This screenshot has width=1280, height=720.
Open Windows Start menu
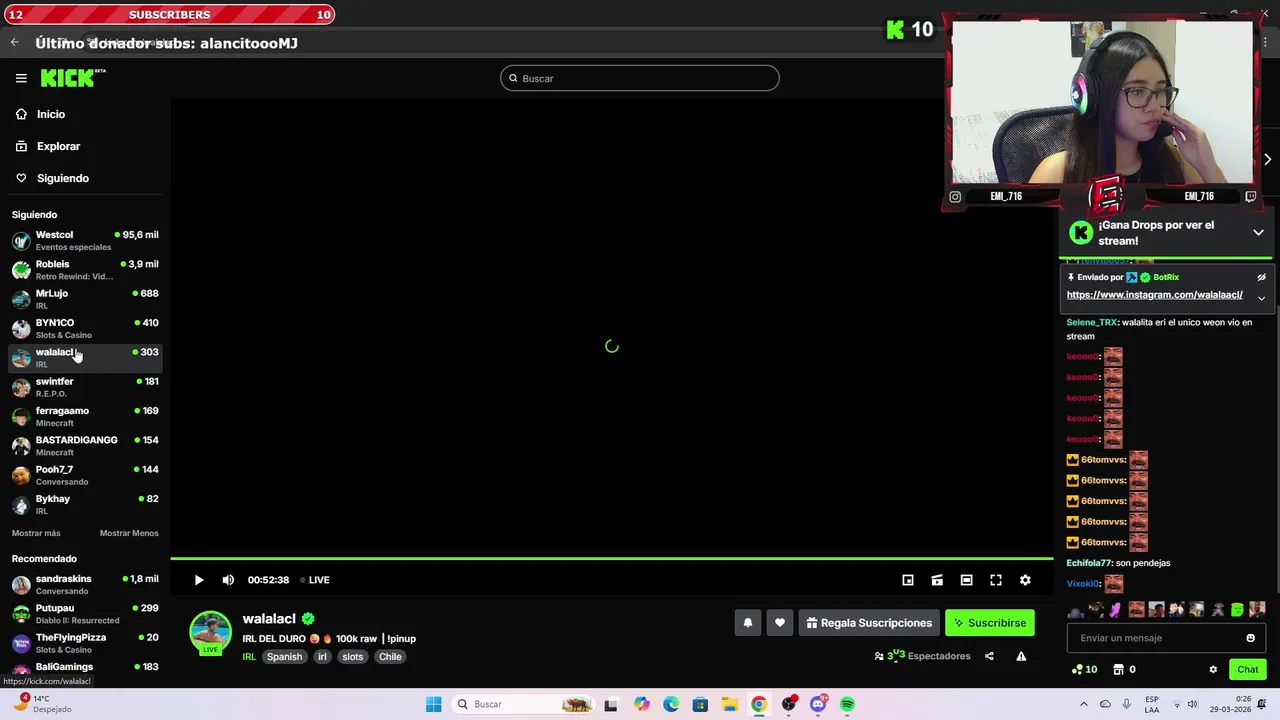(433, 704)
